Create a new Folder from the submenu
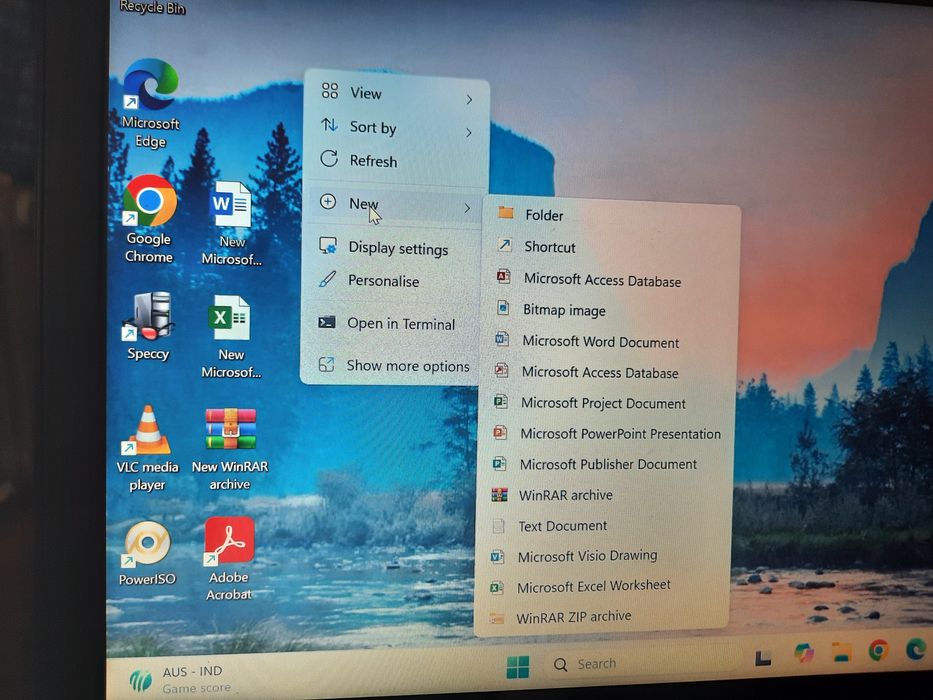 coord(612,215)
